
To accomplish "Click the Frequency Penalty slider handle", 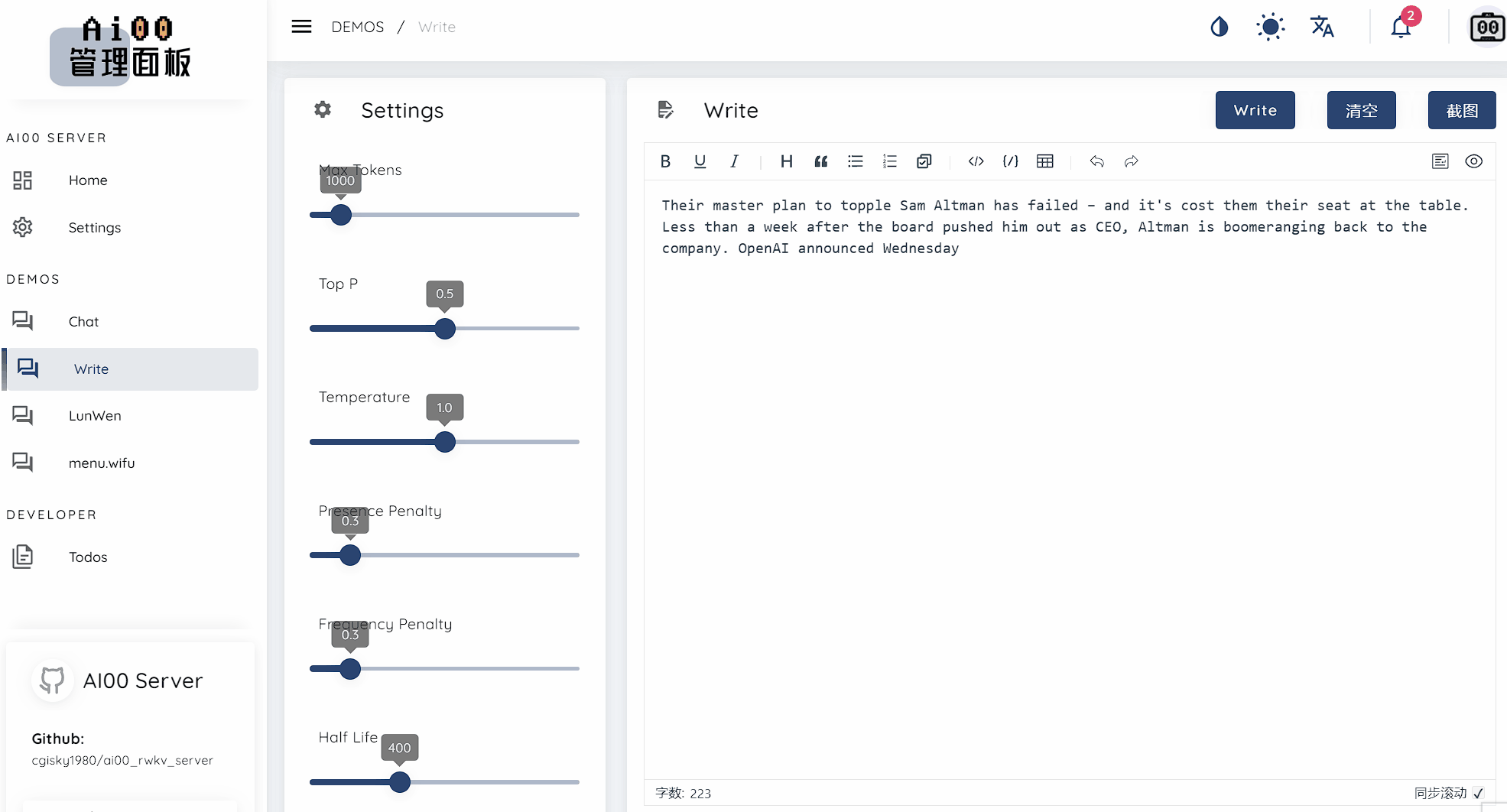I will [x=350, y=669].
